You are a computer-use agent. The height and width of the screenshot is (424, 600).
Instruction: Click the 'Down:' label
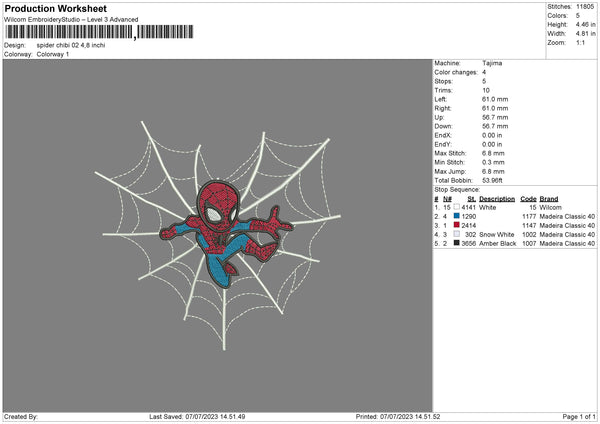tap(443, 126)
